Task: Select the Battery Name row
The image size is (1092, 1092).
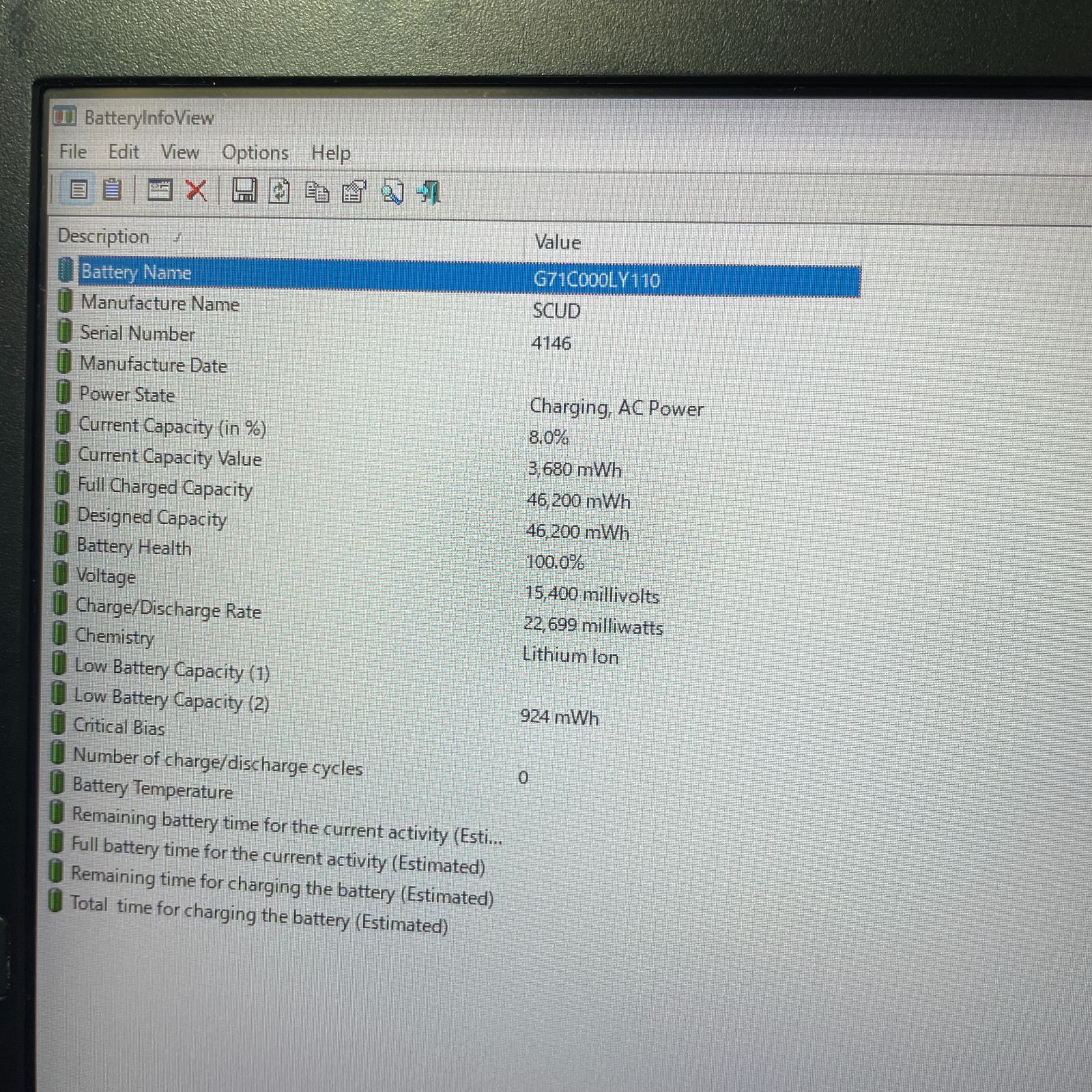Action: 457,276
